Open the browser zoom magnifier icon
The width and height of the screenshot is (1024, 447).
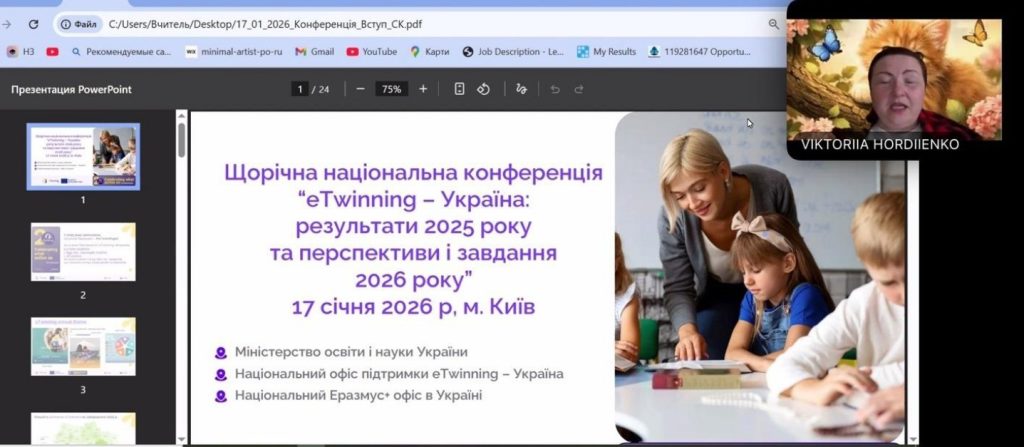tap(773, 23)
